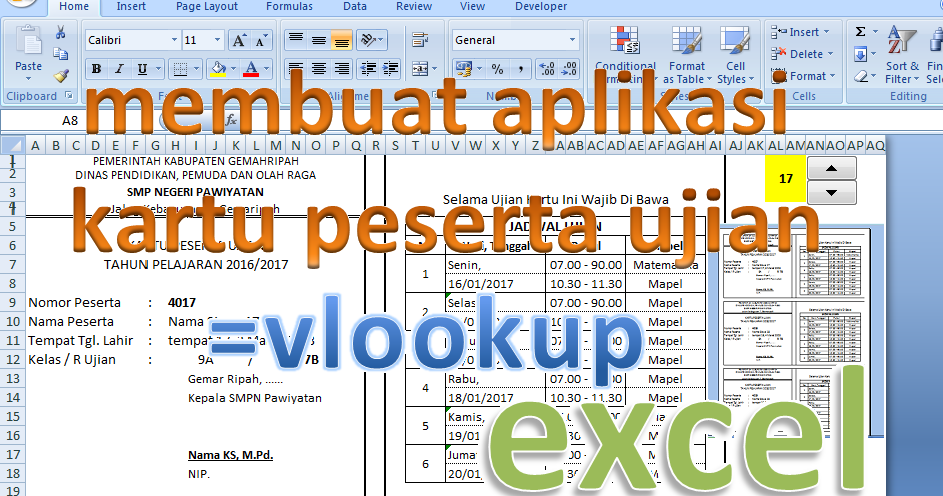Apply Comma Style
This screenshot has width=943, height=496.
tap(521, 69)
